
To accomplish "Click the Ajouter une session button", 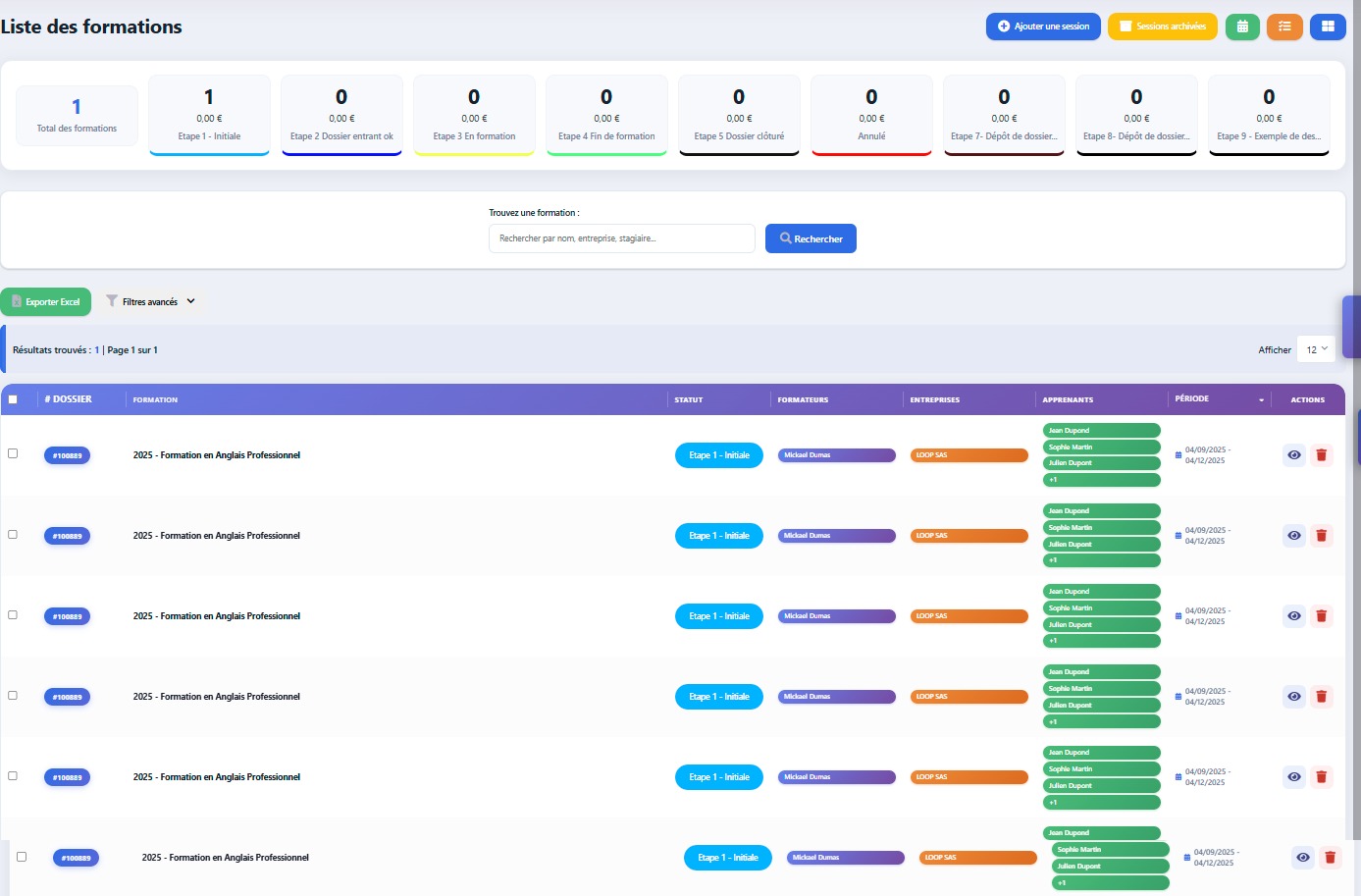I will pyautogui.click(x=1043, y=26).
